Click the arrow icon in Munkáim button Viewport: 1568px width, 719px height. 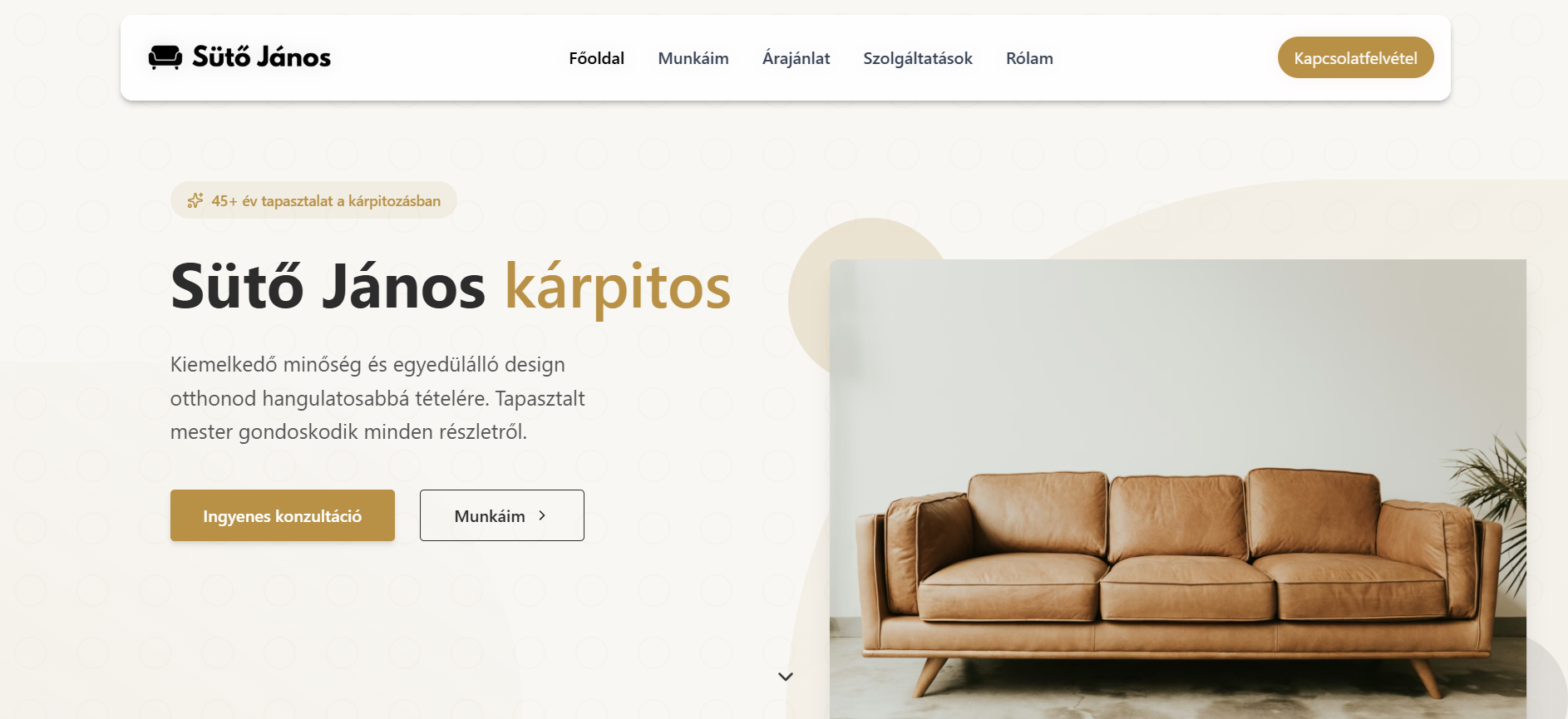coord(542,515)
